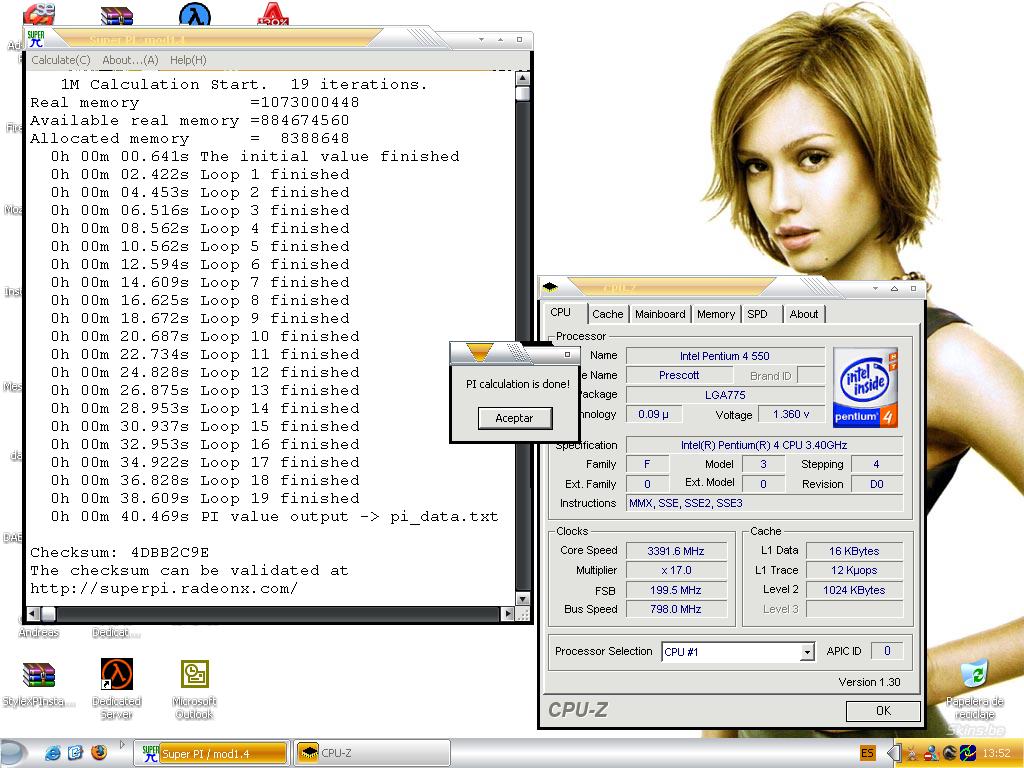The width and height of the screenshot is (1024, 768).
Task: Click the Ad-Aware SE desktop icon at top
Action: (39, 14)
